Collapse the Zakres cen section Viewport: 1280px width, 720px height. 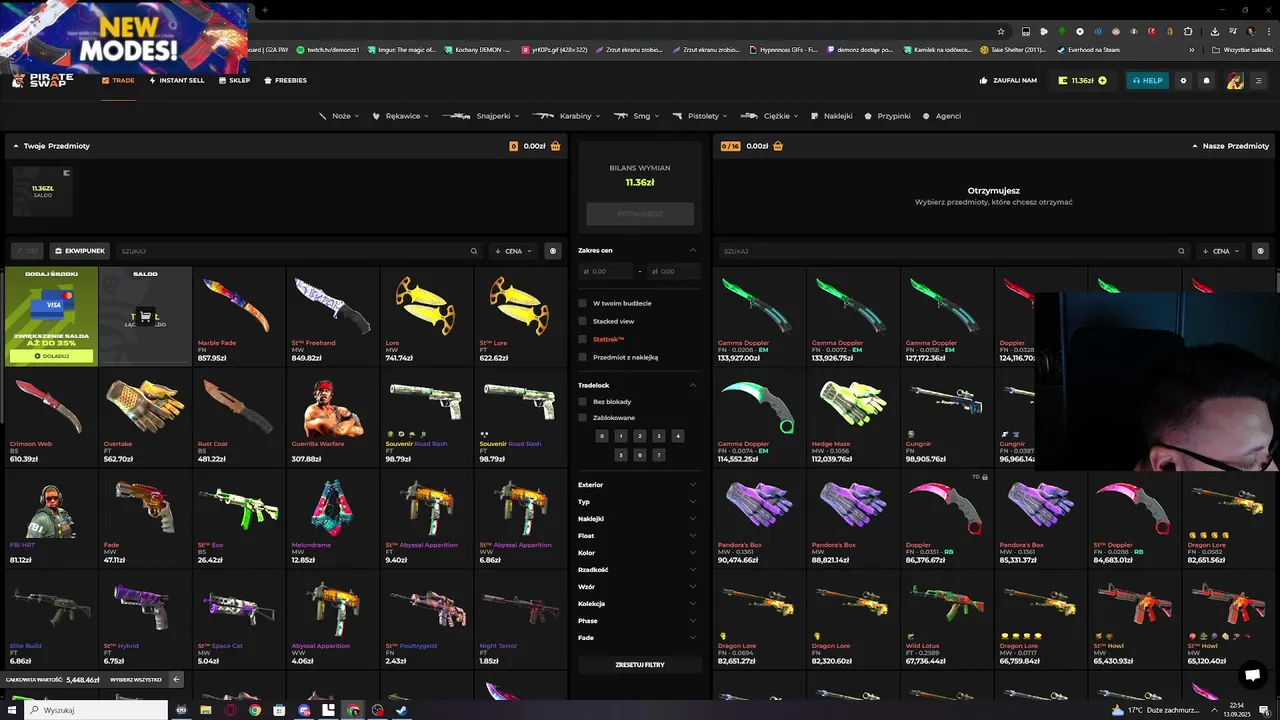(692, 250)
